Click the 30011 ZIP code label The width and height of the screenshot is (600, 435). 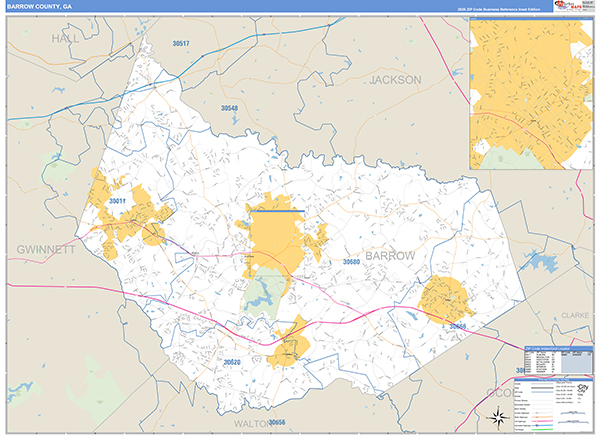pos(117,201)
